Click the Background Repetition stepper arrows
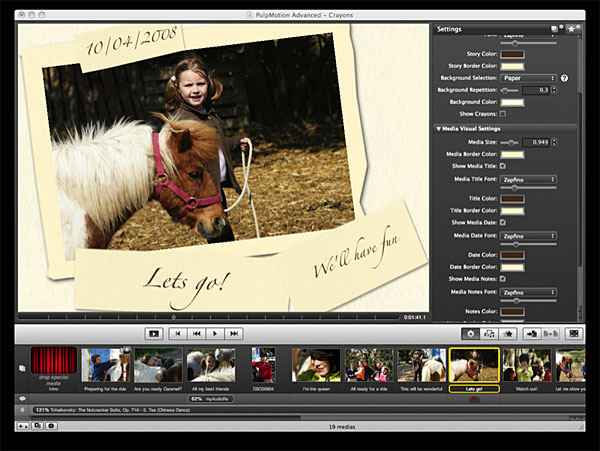 [554, 90]
